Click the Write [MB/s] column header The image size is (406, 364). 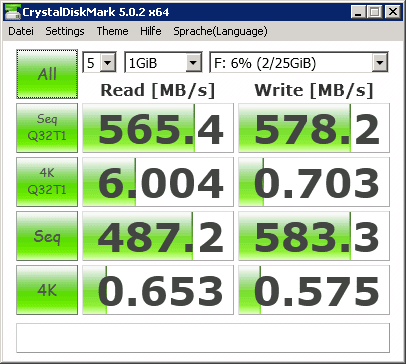point(314,90)
